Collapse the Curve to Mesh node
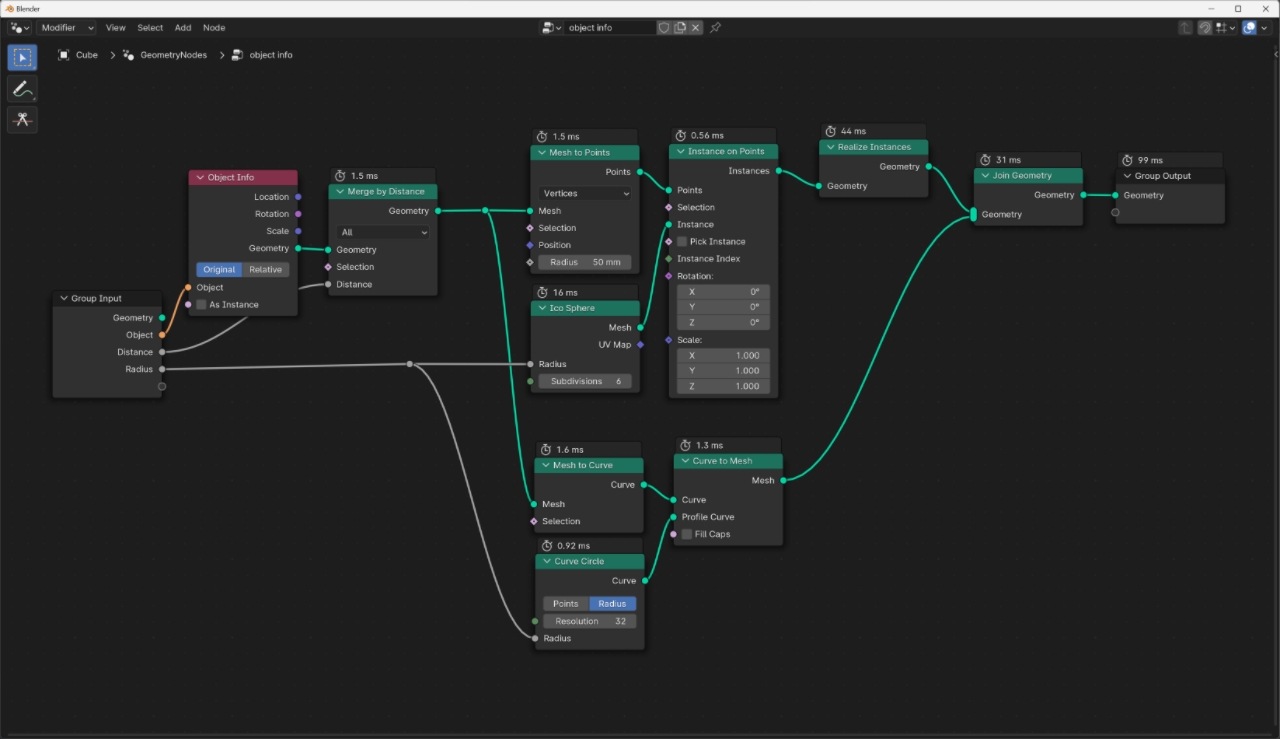The image size is (1280, 739). (685, 461)
